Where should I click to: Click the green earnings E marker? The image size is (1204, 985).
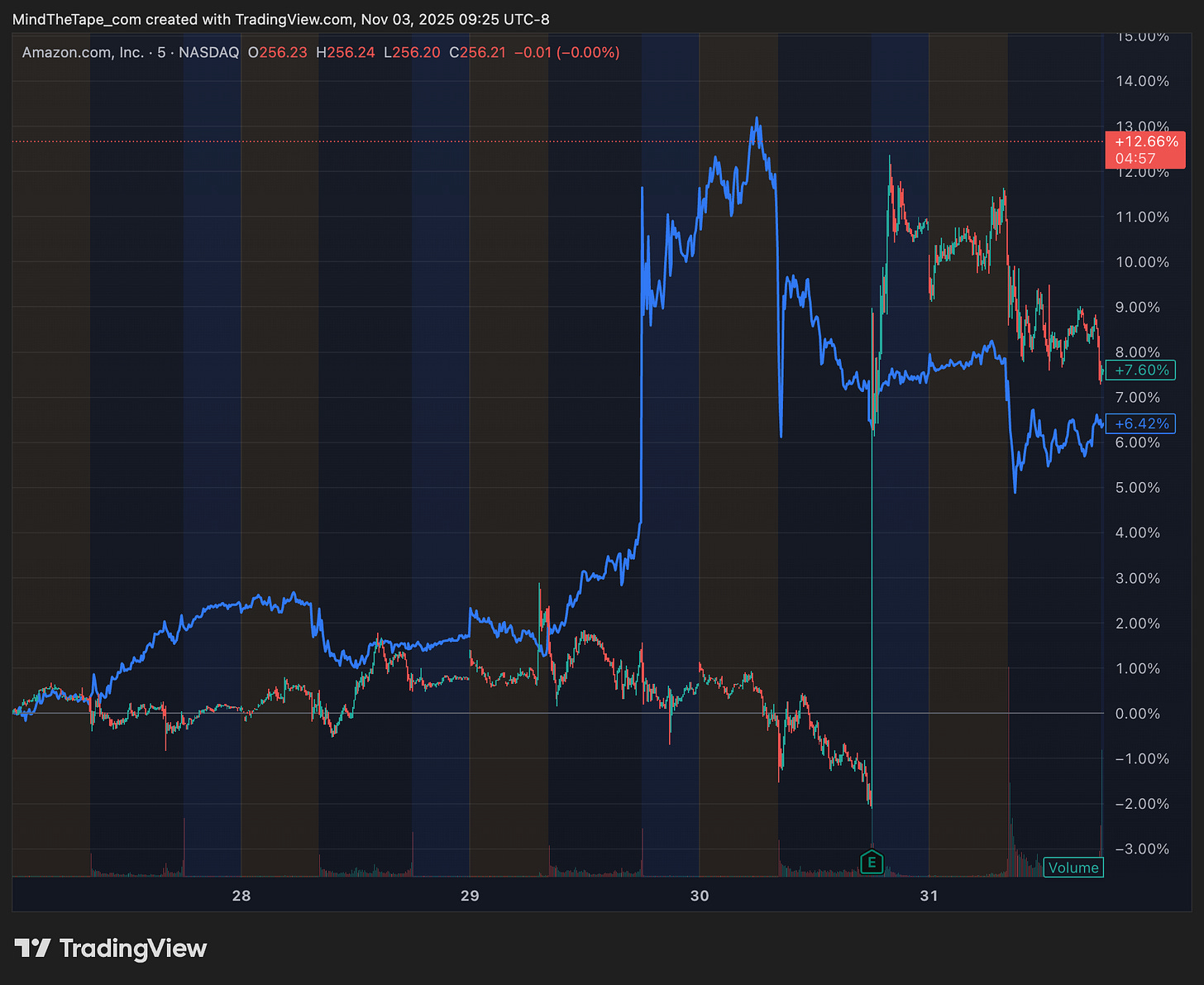pos(872,863)
